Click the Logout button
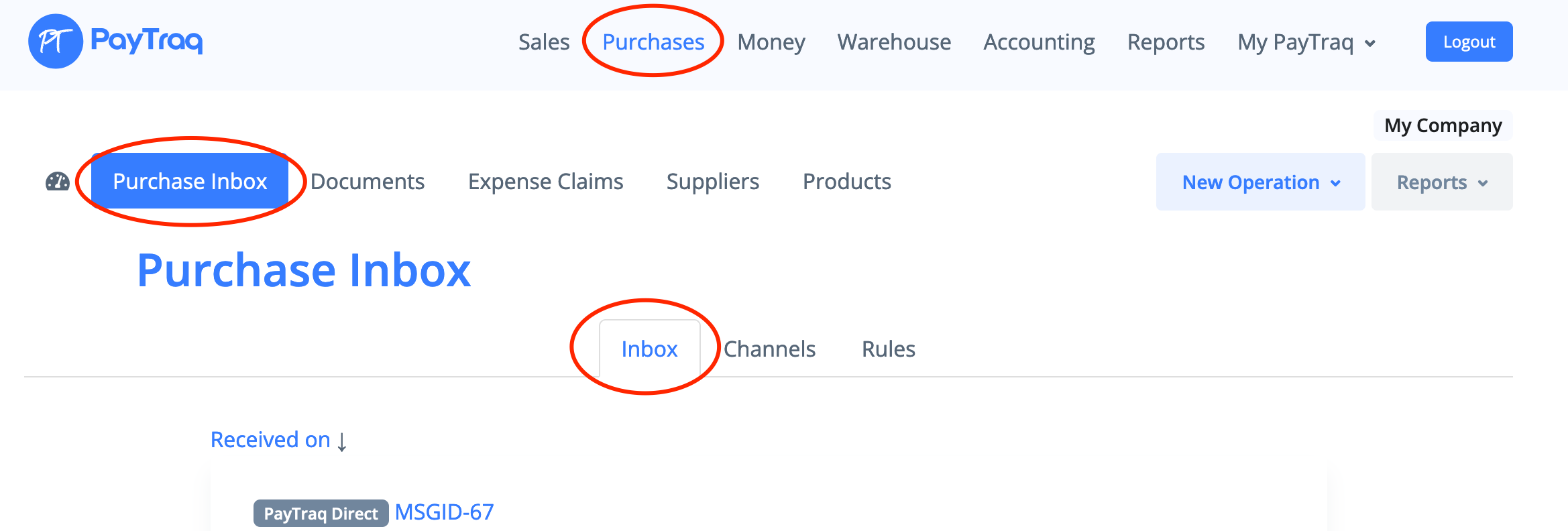The height and width of the screenshot is (531, 1568). tap(1469, 42)
